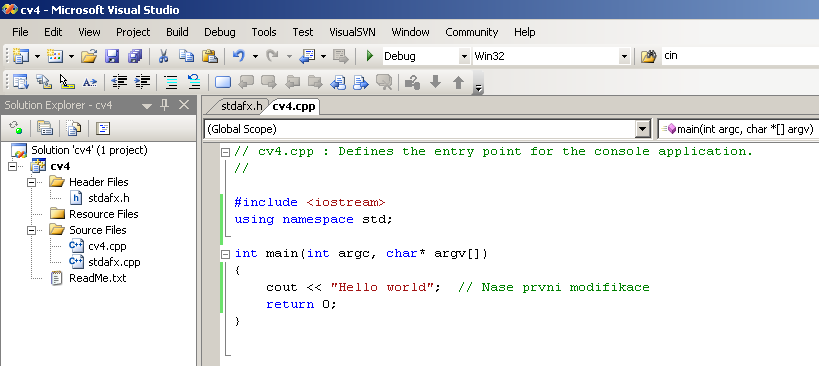Click the Decrease Line Indent icon
819x366 pixels.
tap(119, 82)
